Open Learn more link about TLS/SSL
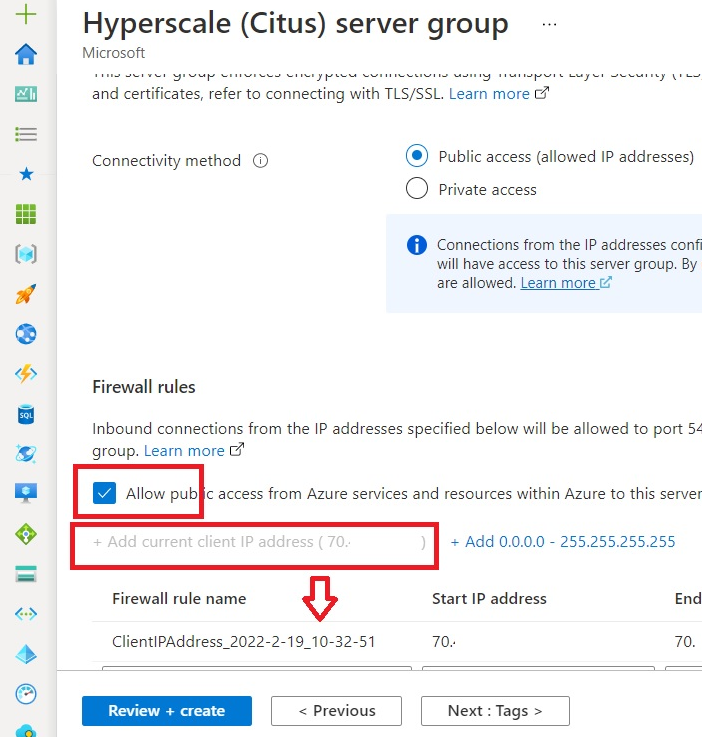This screenshot has height=737, width=702. tap(499, 94)
